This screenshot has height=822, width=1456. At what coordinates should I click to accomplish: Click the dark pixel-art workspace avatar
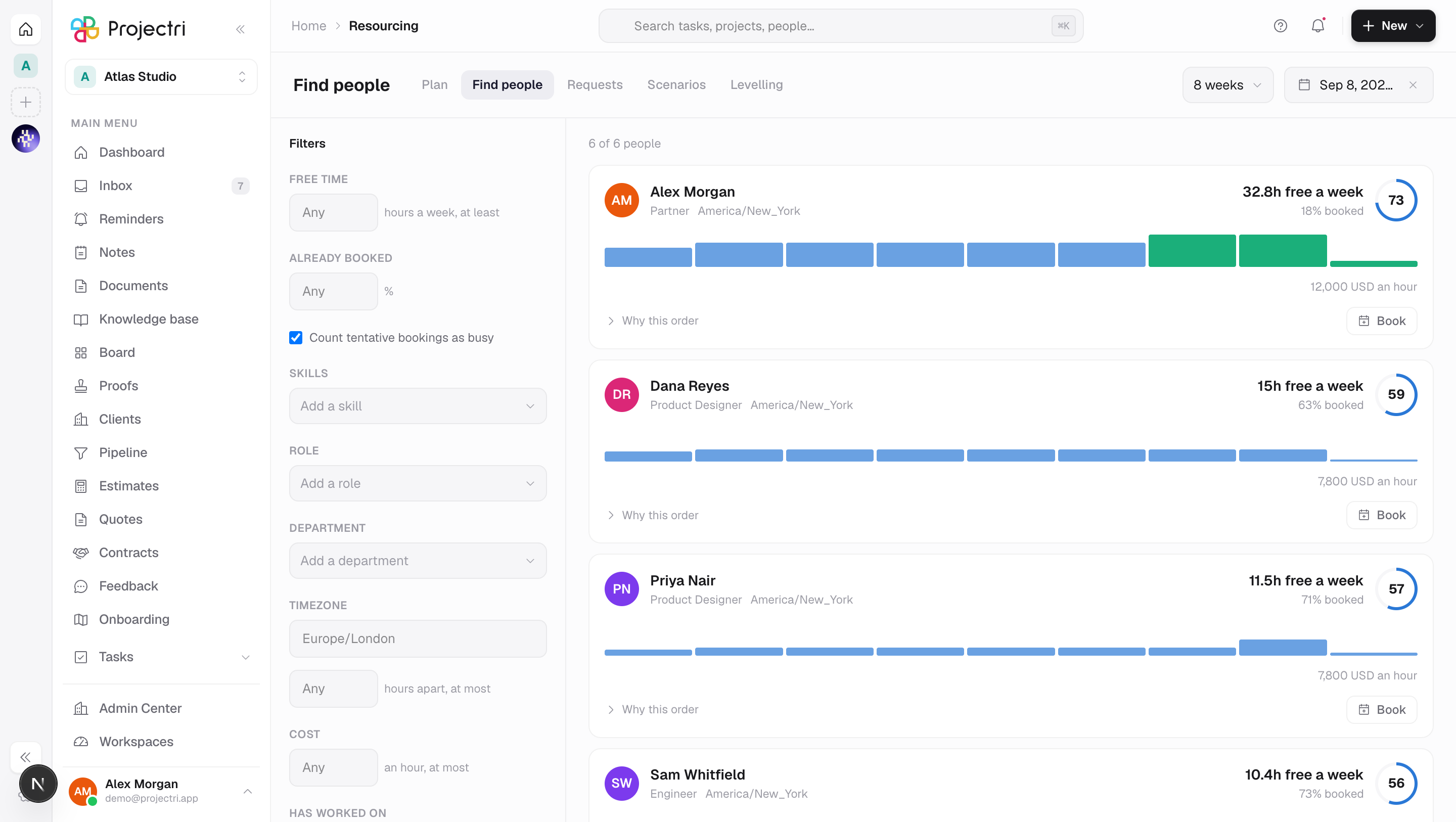click(26, 139)
